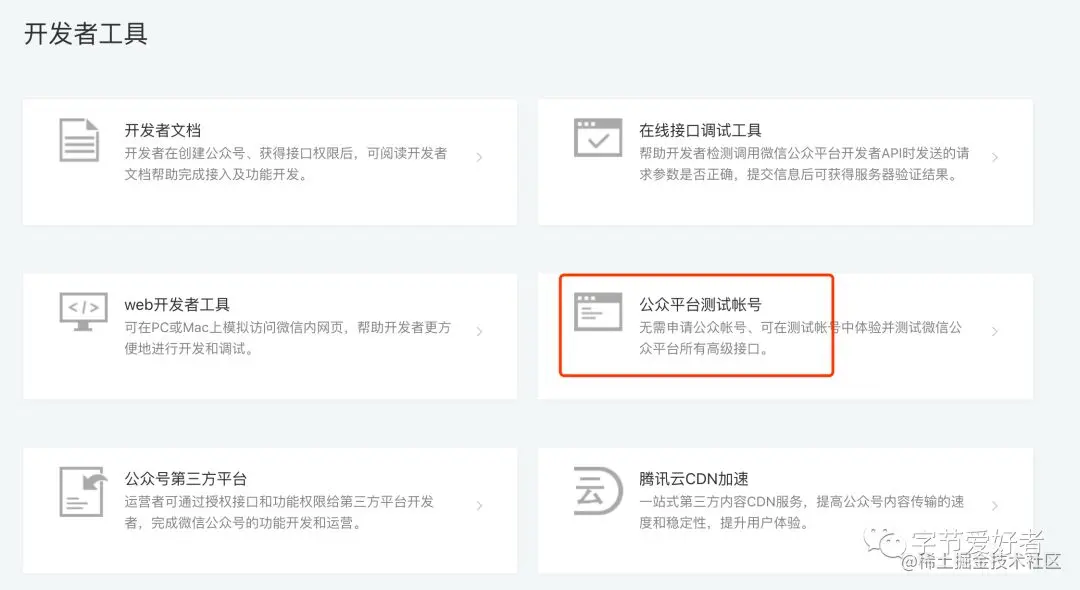The image size is (1080, 590).
Task: Select the 在线接口调试工具 checkmark icon
Action: tap(597, 137)
